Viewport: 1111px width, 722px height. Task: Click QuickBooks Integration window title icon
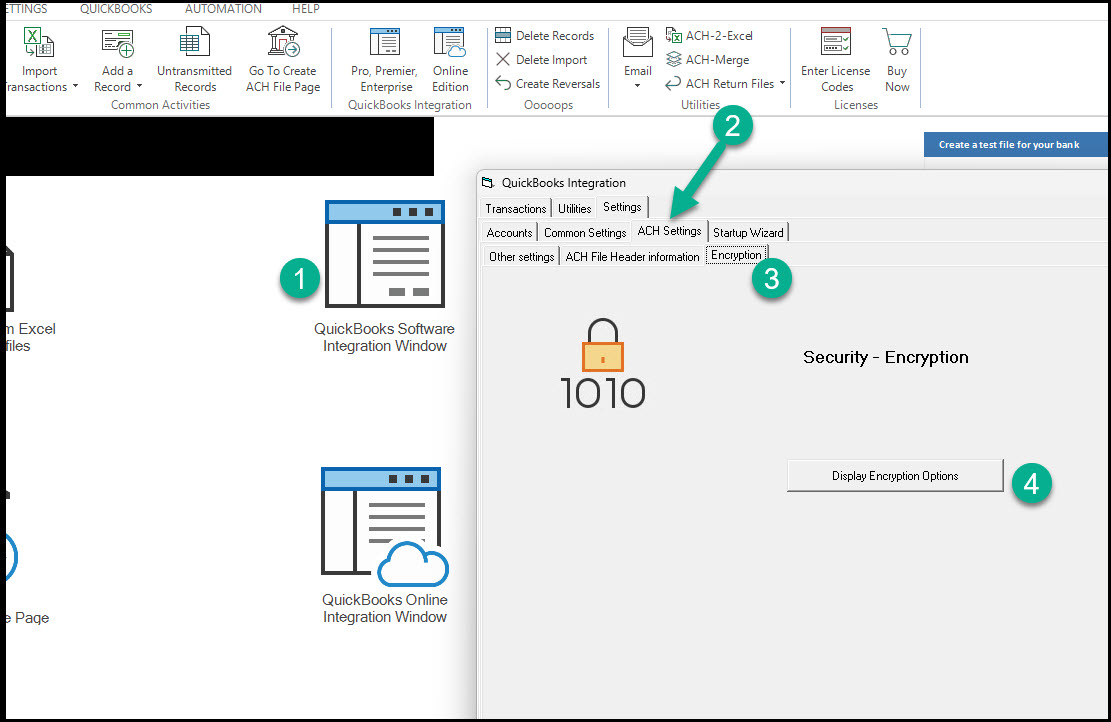[487, 183]
